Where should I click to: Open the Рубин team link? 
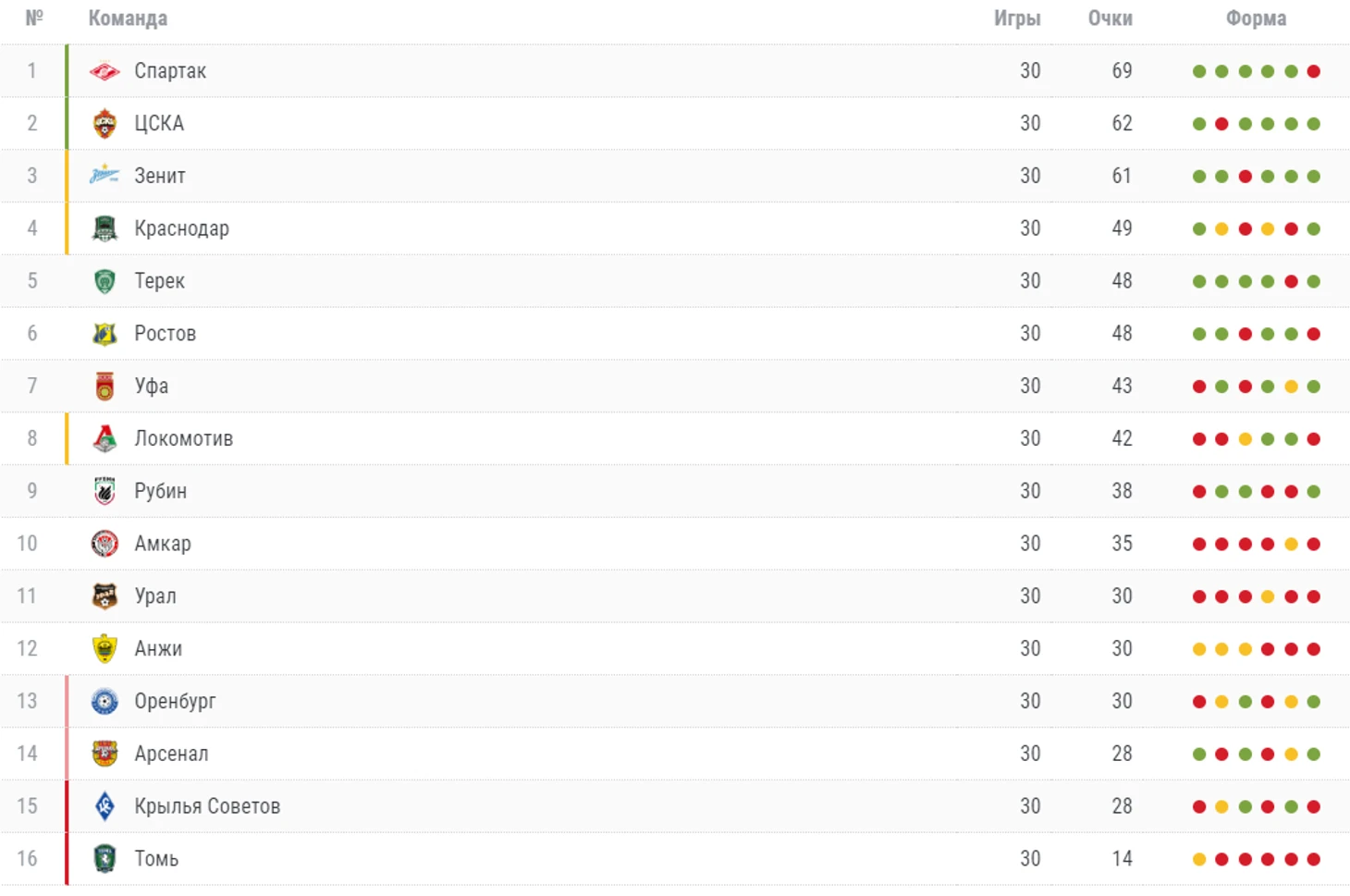pyautogui.click(x=160, y=491)
